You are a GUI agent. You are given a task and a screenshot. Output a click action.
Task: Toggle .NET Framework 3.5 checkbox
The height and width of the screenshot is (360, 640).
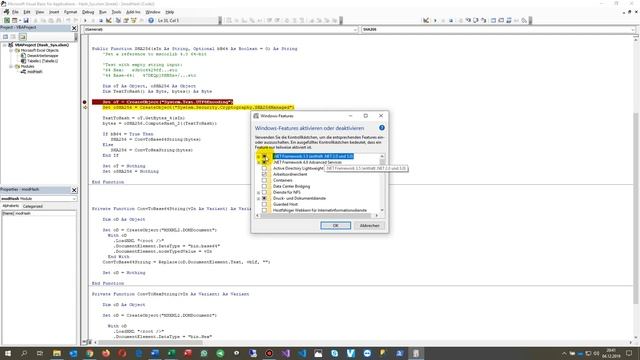(264, 156)
